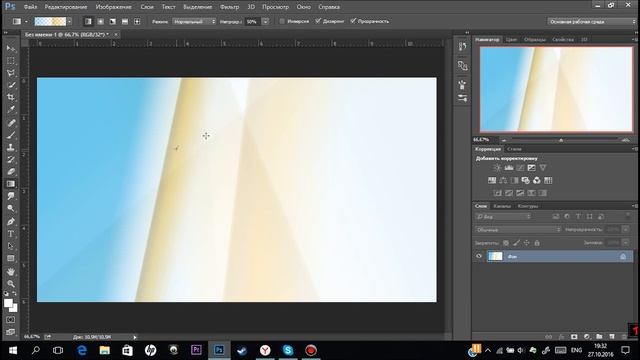Viewport: 640px width, 360px height.
Task: Select the Clone Stamp tool
Action: click(x=11, y=147)
